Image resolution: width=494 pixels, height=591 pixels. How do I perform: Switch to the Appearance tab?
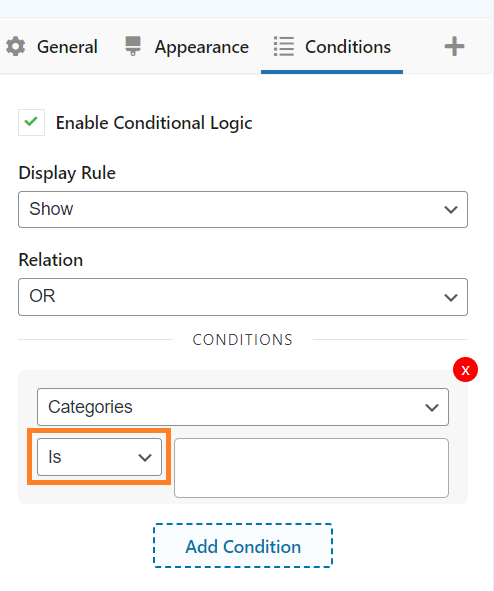187,47
